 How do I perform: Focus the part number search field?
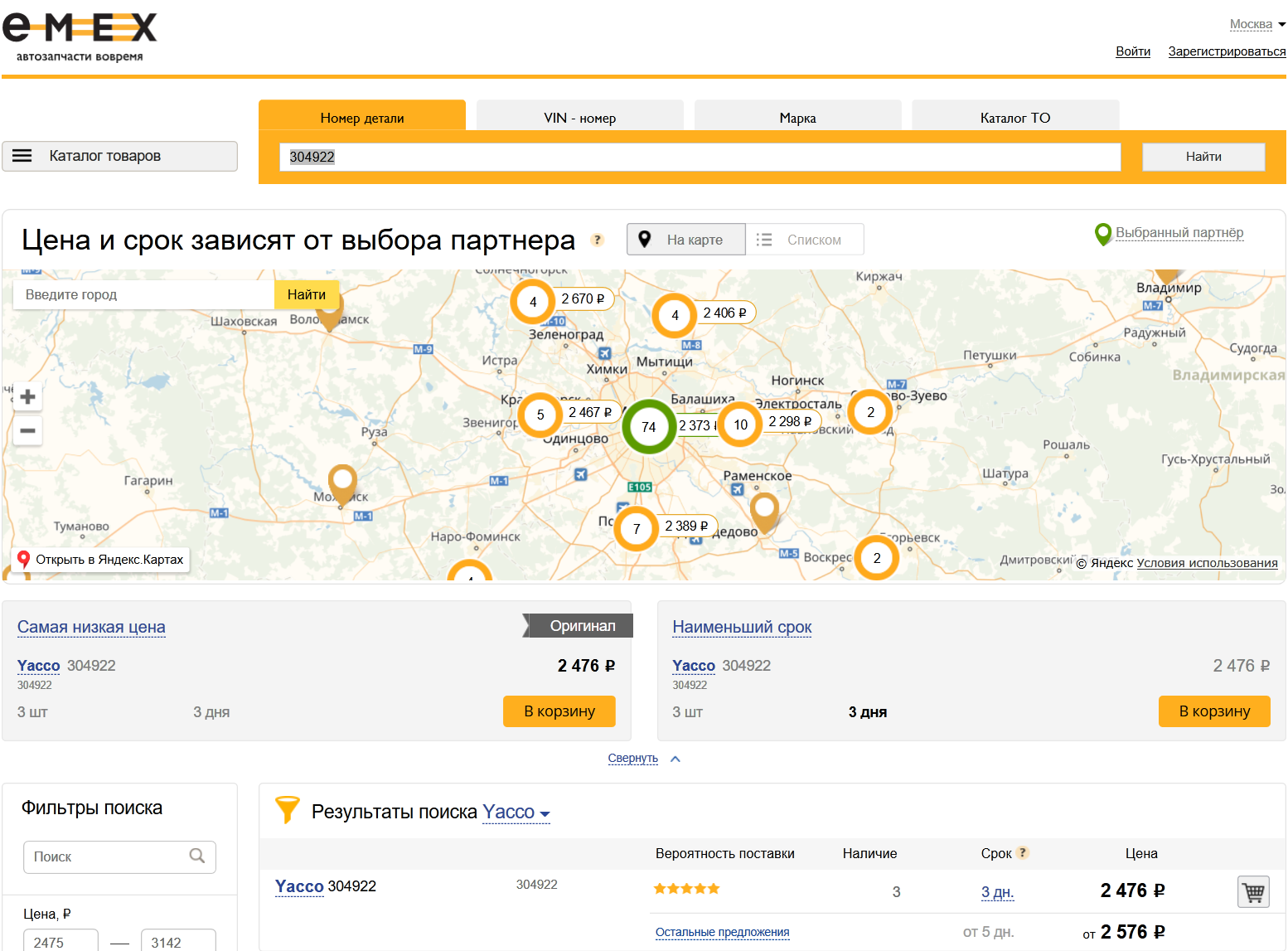point(700,157)
